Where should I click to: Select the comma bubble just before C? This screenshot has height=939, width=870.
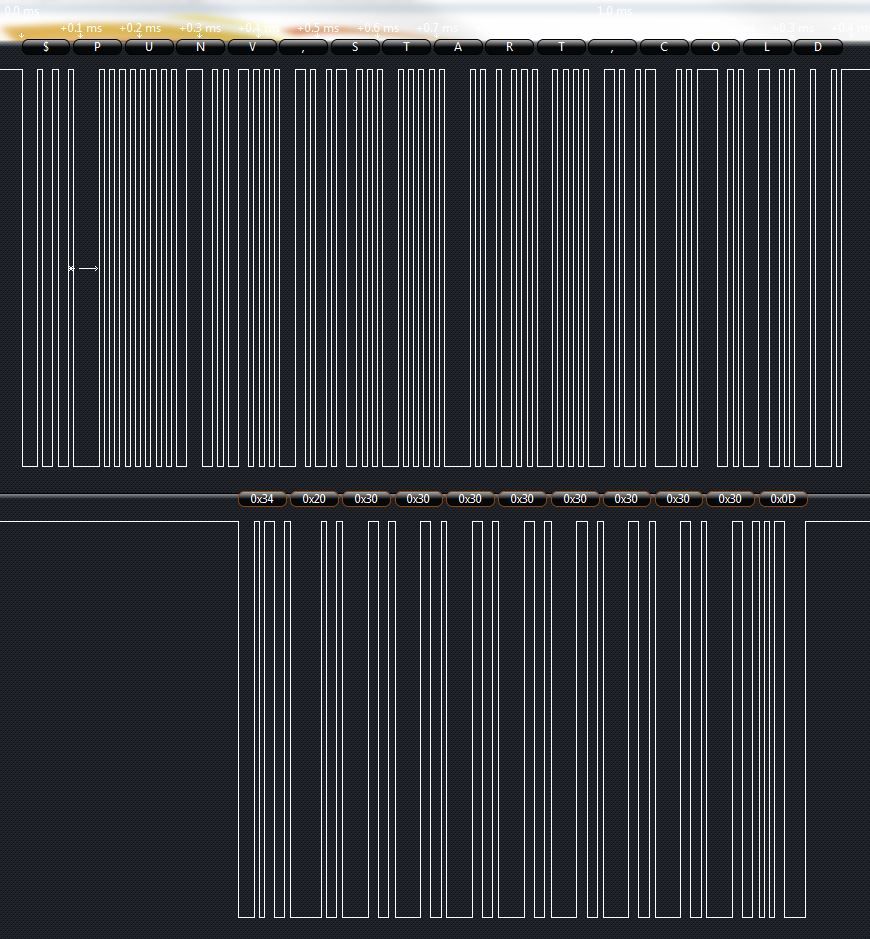[613, 47]
